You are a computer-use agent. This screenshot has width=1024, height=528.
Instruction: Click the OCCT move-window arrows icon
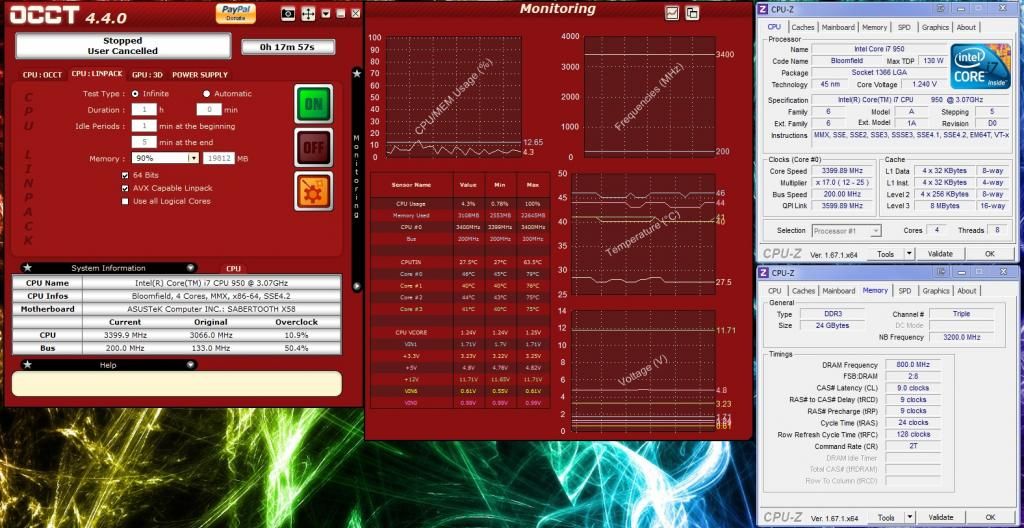[308, 14]
